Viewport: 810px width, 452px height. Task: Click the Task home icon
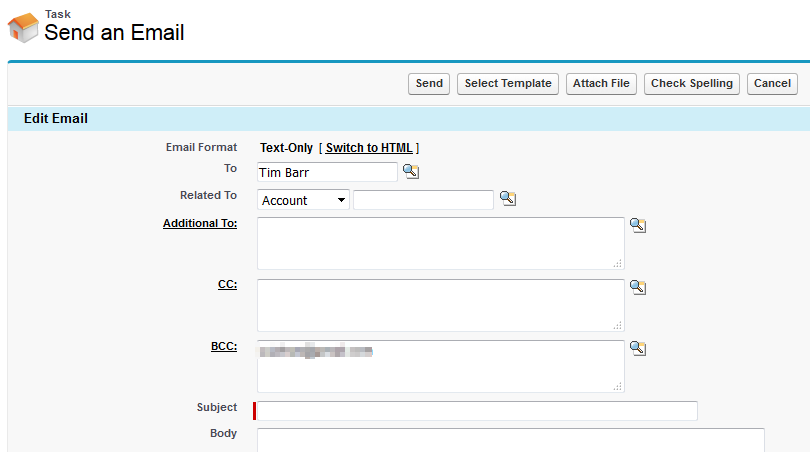click(x=23, y=28)
